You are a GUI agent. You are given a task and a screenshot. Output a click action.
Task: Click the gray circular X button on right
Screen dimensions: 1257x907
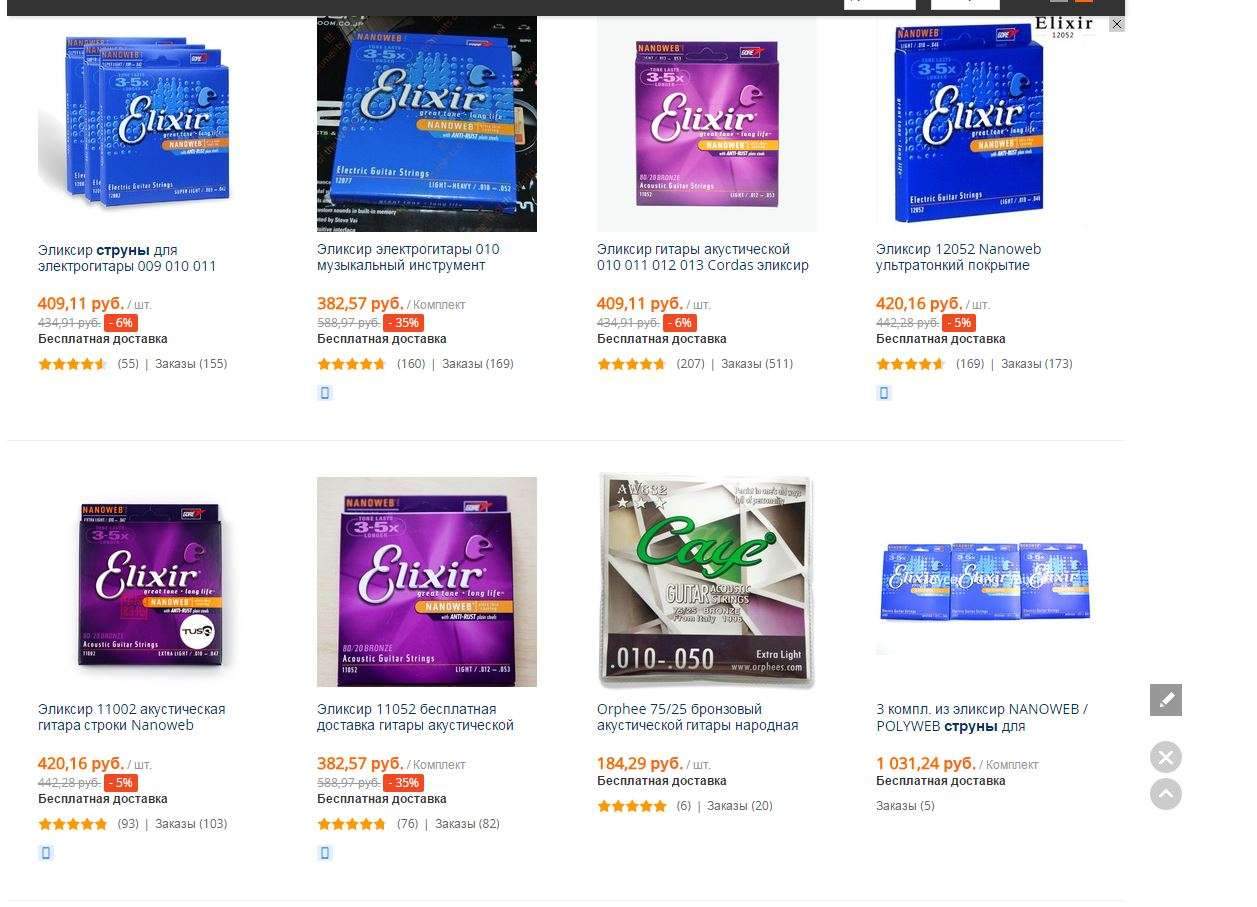(x=1165, y=757)
